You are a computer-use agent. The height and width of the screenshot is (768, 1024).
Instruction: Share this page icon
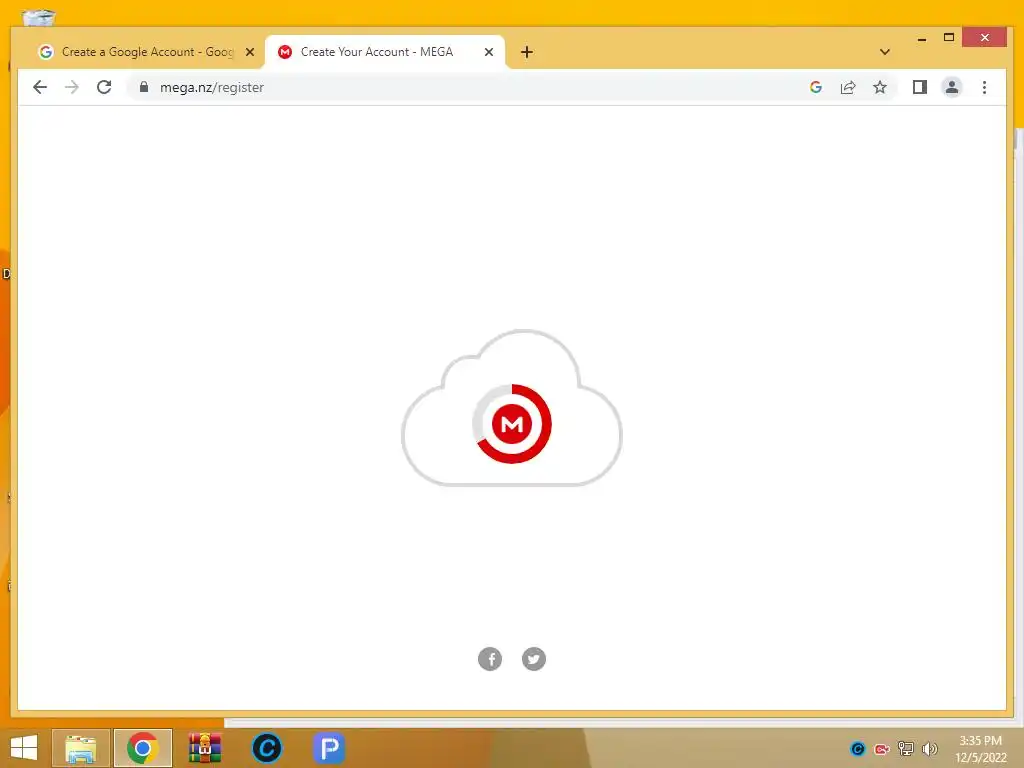click(x=848, y=88)
